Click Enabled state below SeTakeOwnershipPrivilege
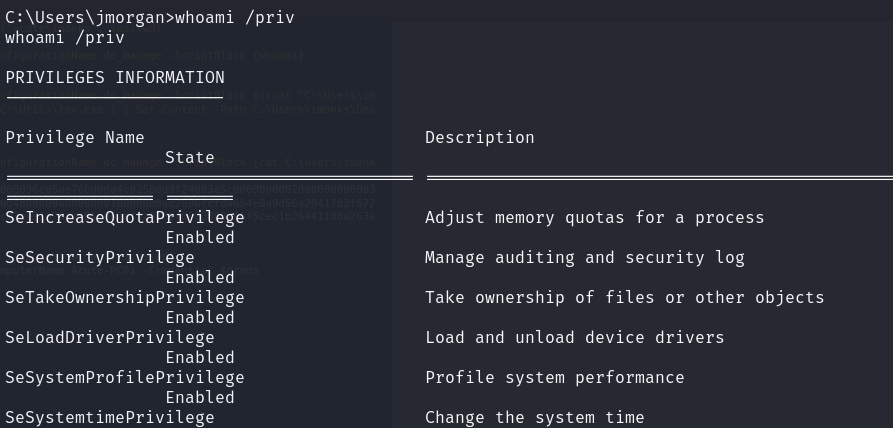The height and width of the screenshot is (428, 893). click(x=200, y=317)
